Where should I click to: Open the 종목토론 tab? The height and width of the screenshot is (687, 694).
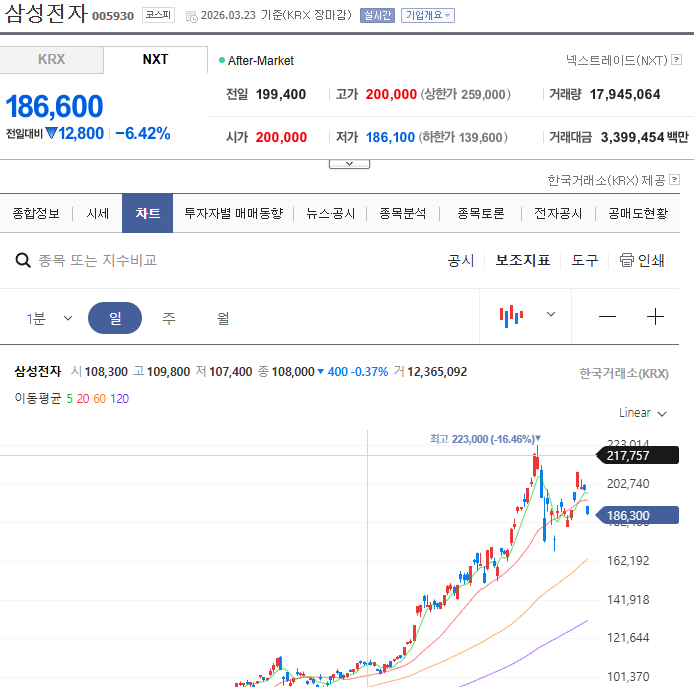pyautogui.click(x=481, y=213)
